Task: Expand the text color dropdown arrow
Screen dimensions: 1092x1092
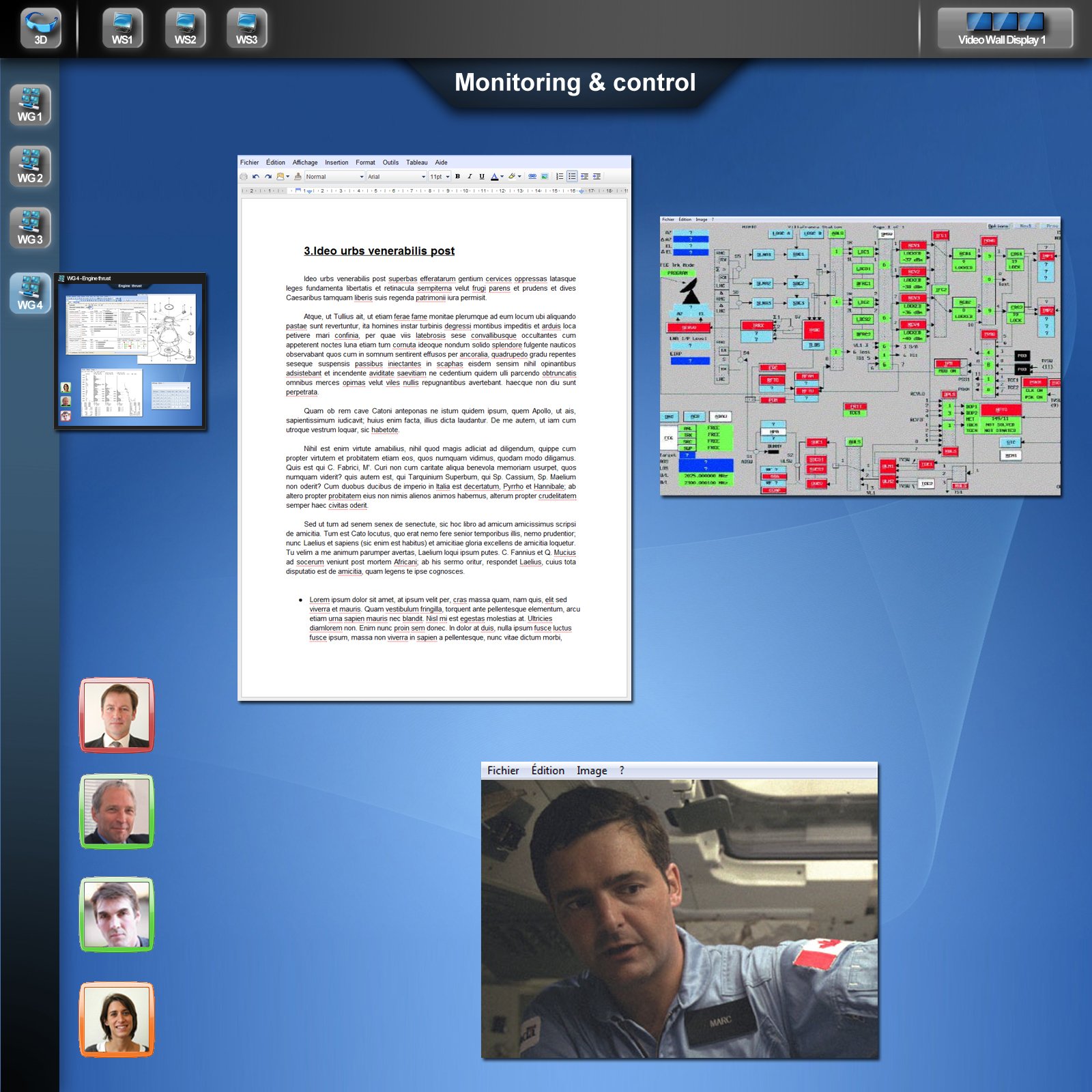Action: tap(502, 177)
